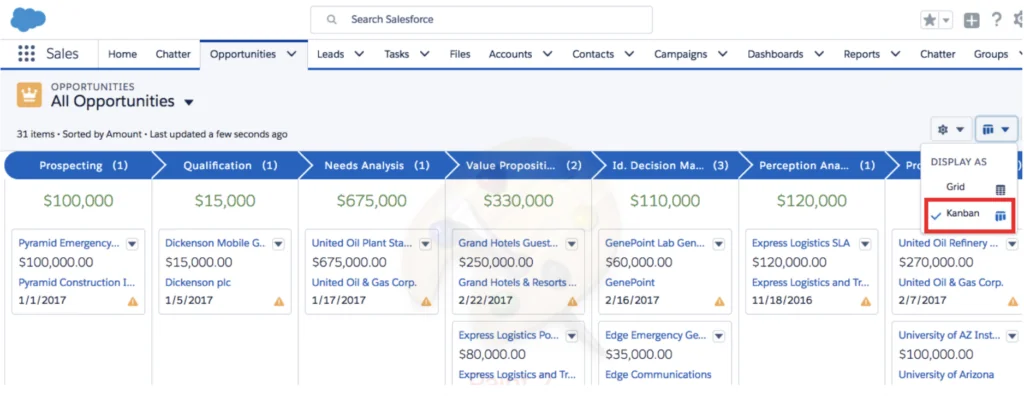This screenshot has width=1024, height=403.
Task: Open the All Opportunities list view picker
Action: click(189, 103)
